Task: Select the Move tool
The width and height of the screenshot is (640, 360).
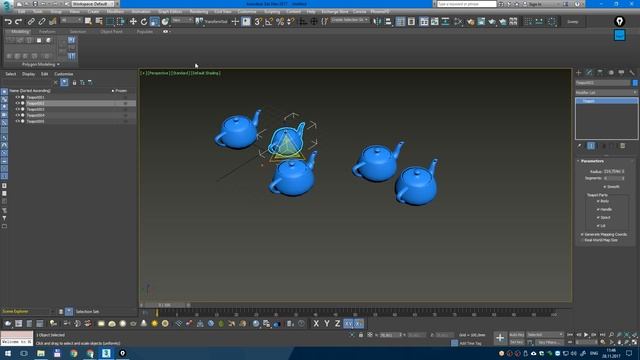Action: tap(133, 21)
